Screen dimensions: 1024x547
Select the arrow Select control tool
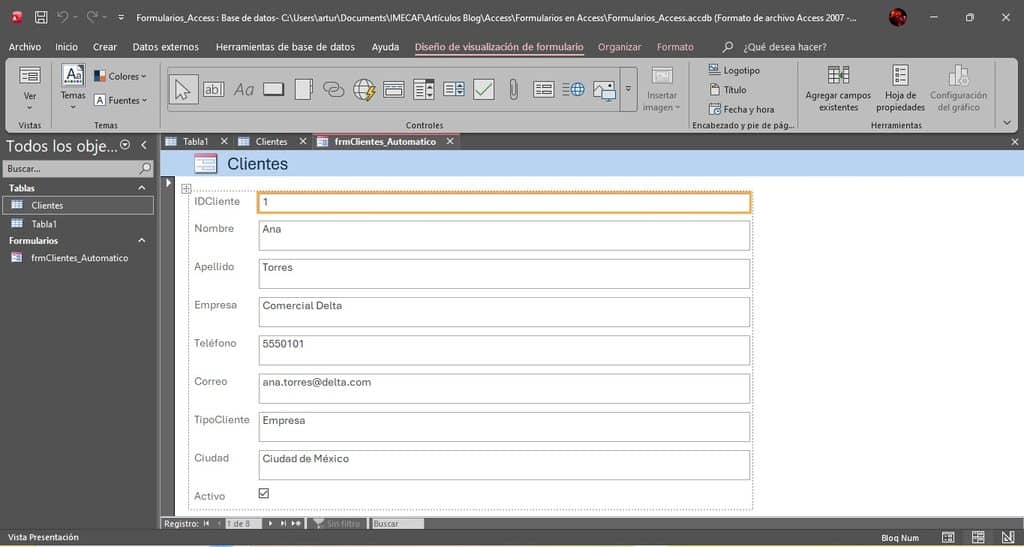tap(183, 89)
